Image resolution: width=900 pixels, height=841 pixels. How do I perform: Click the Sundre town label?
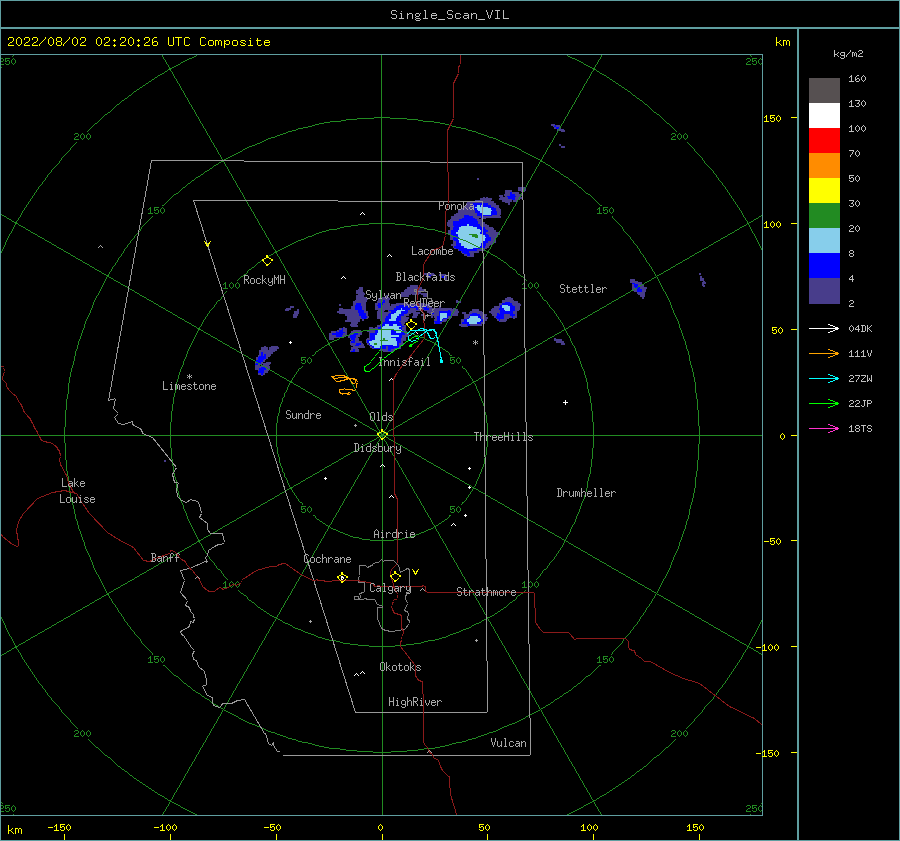304,415
